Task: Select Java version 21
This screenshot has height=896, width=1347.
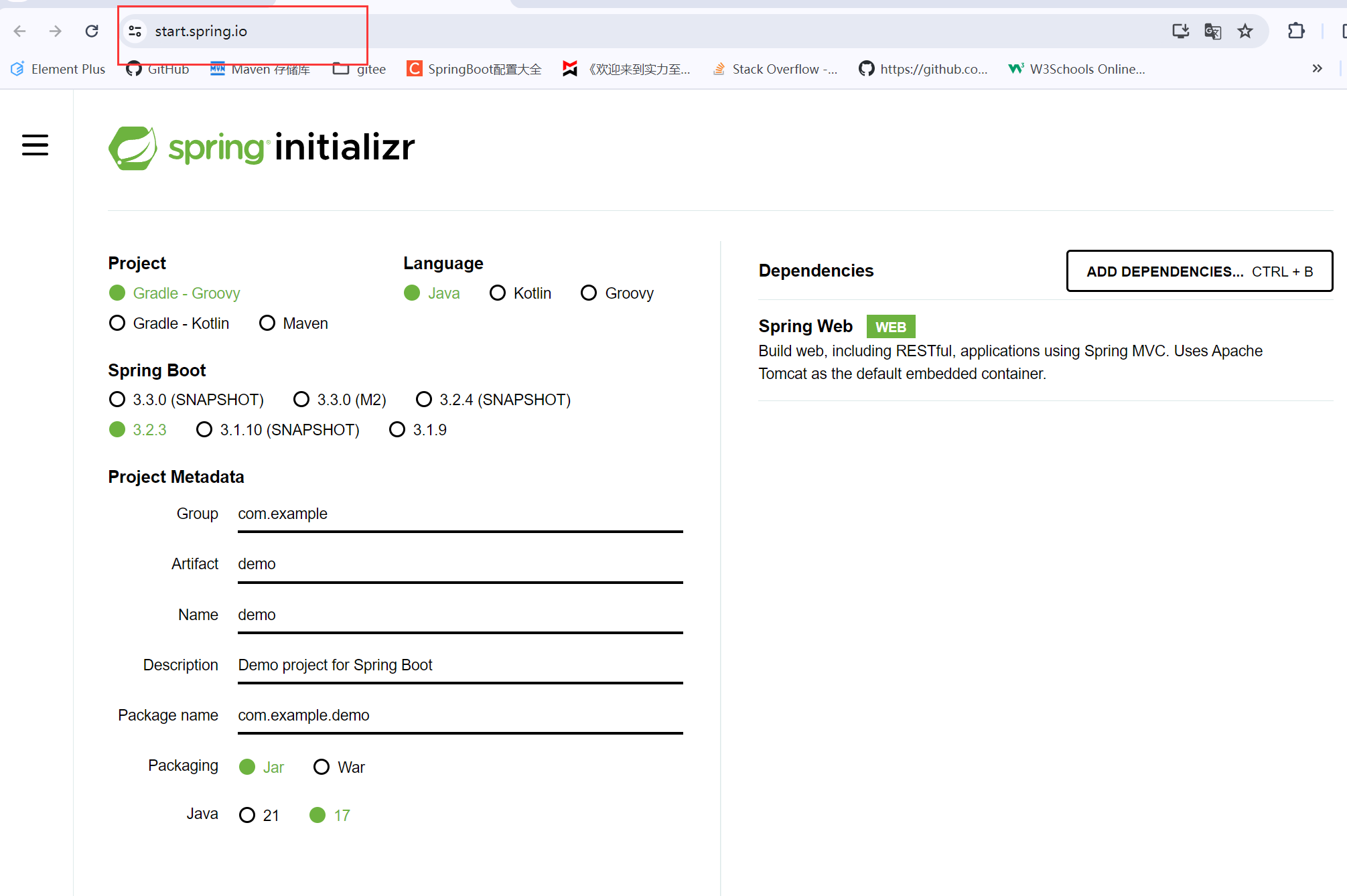Action: click(x=248, y=815)
